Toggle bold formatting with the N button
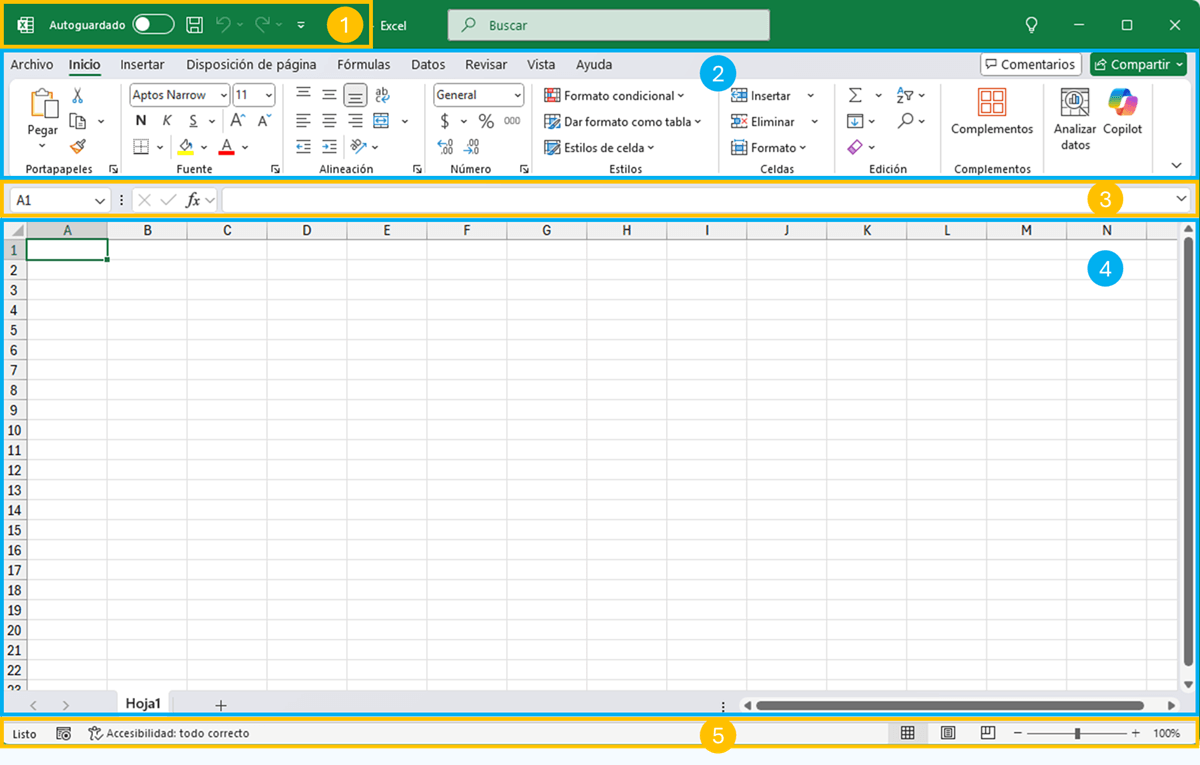 pos(141,121)
